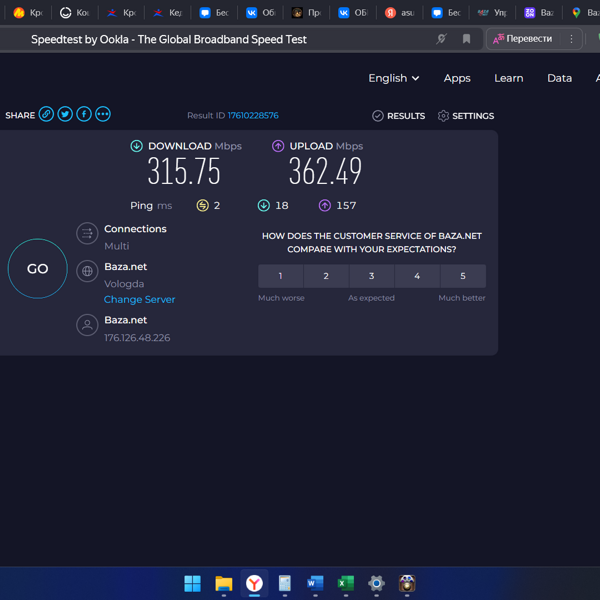The image size is (600, 600).
Task: Start the test with GO
Action: (x=38, y=269)
